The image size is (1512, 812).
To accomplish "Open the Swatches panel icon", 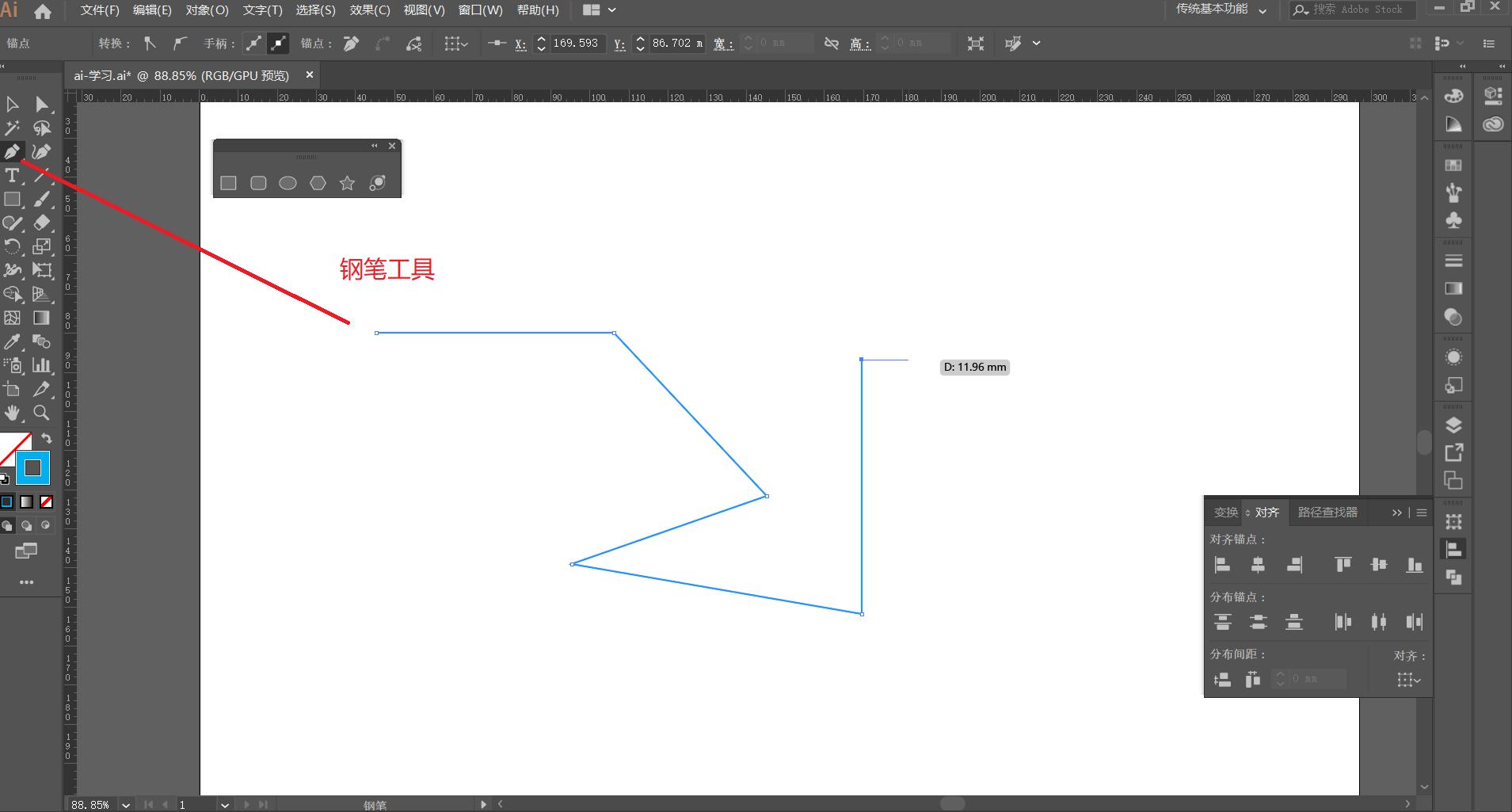I will click(x=1454, y=165).
